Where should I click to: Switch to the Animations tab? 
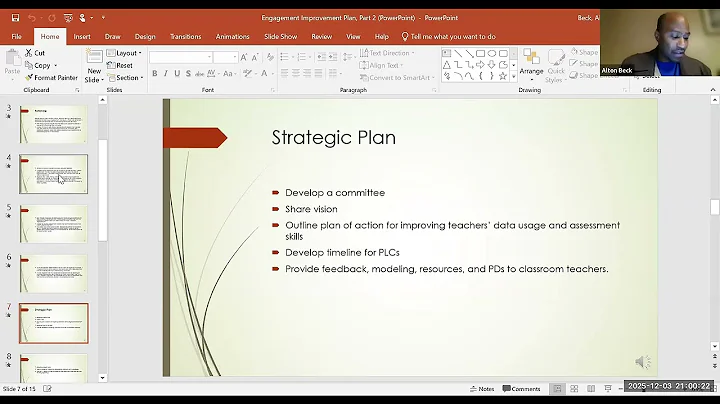[x=232, y=37]
